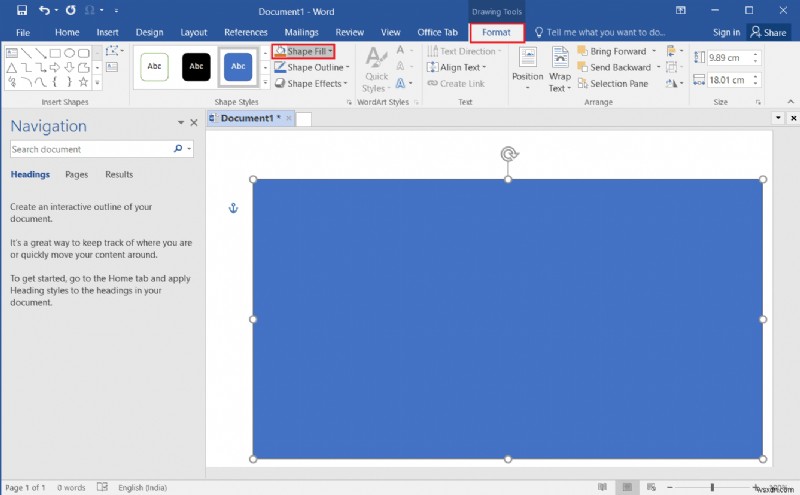The image size is (800, 495).
Task: Click Sign in at top right
Action: 726,32
